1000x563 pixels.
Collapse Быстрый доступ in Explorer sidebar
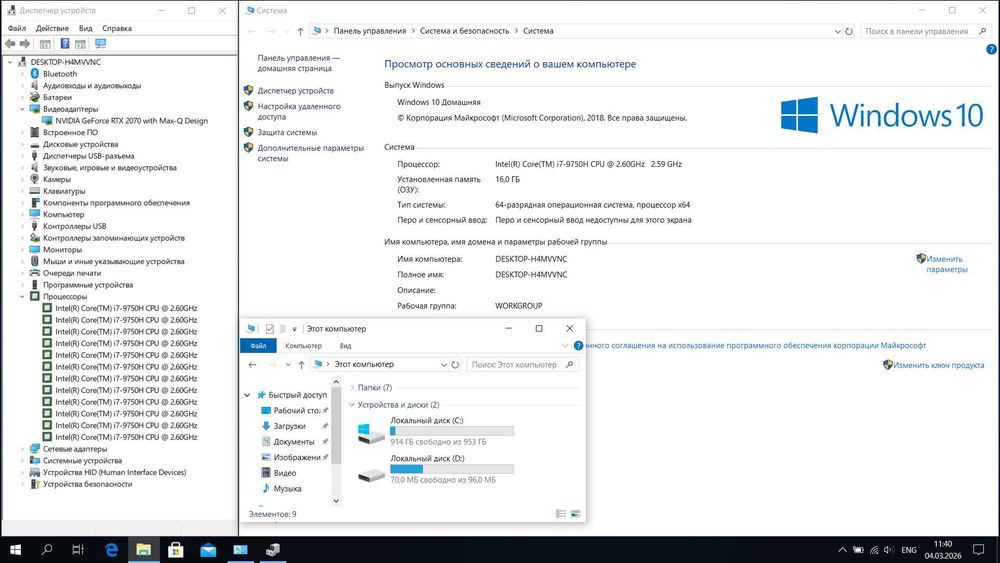point(247,395)
